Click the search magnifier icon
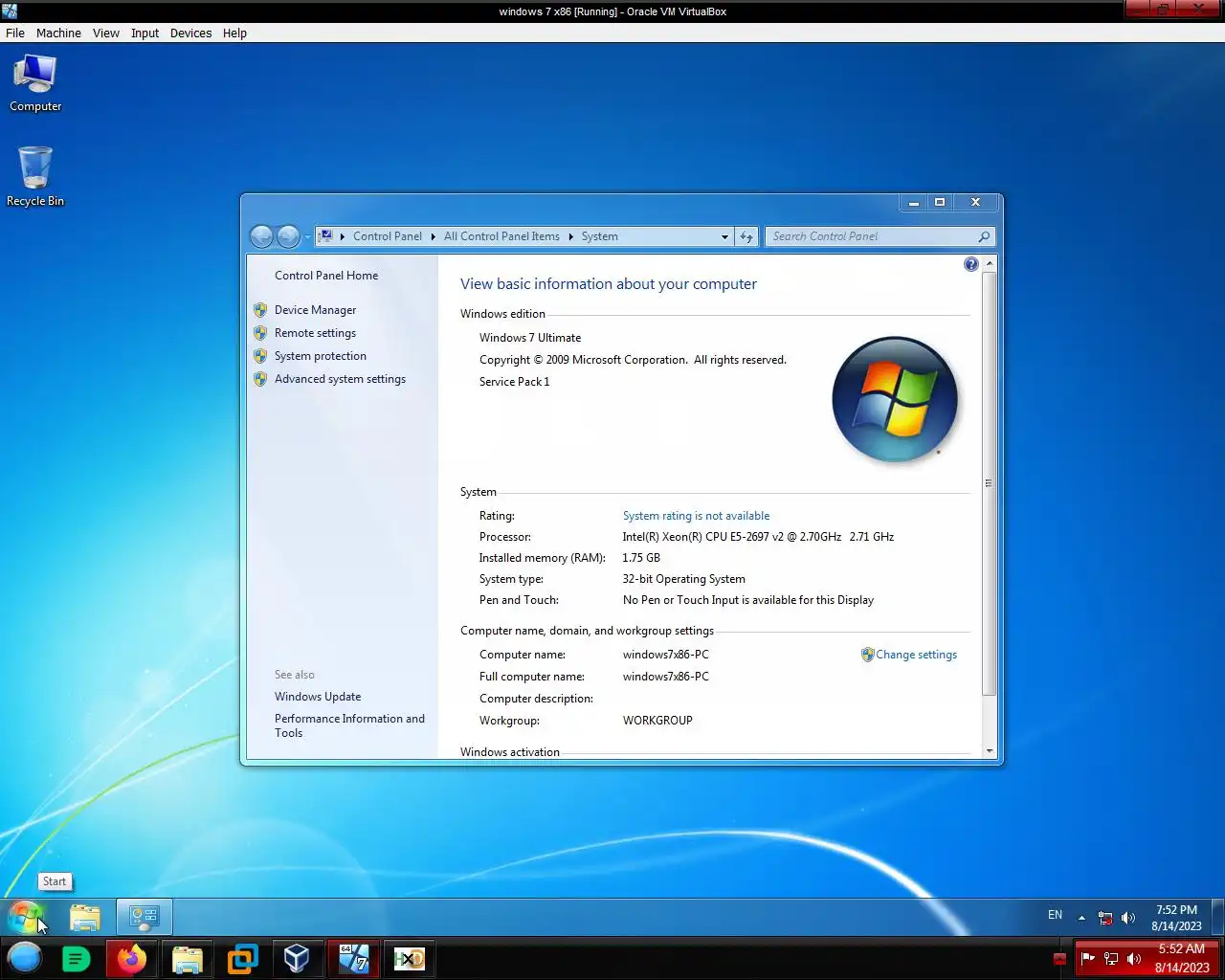 click(984, 236)
